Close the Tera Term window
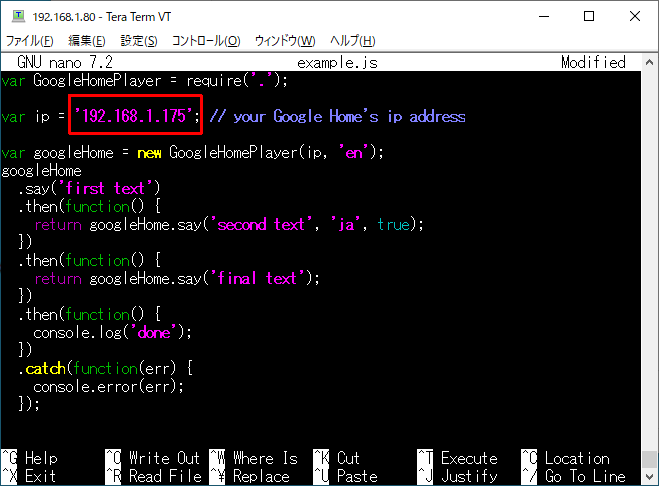 pos(635,16)
